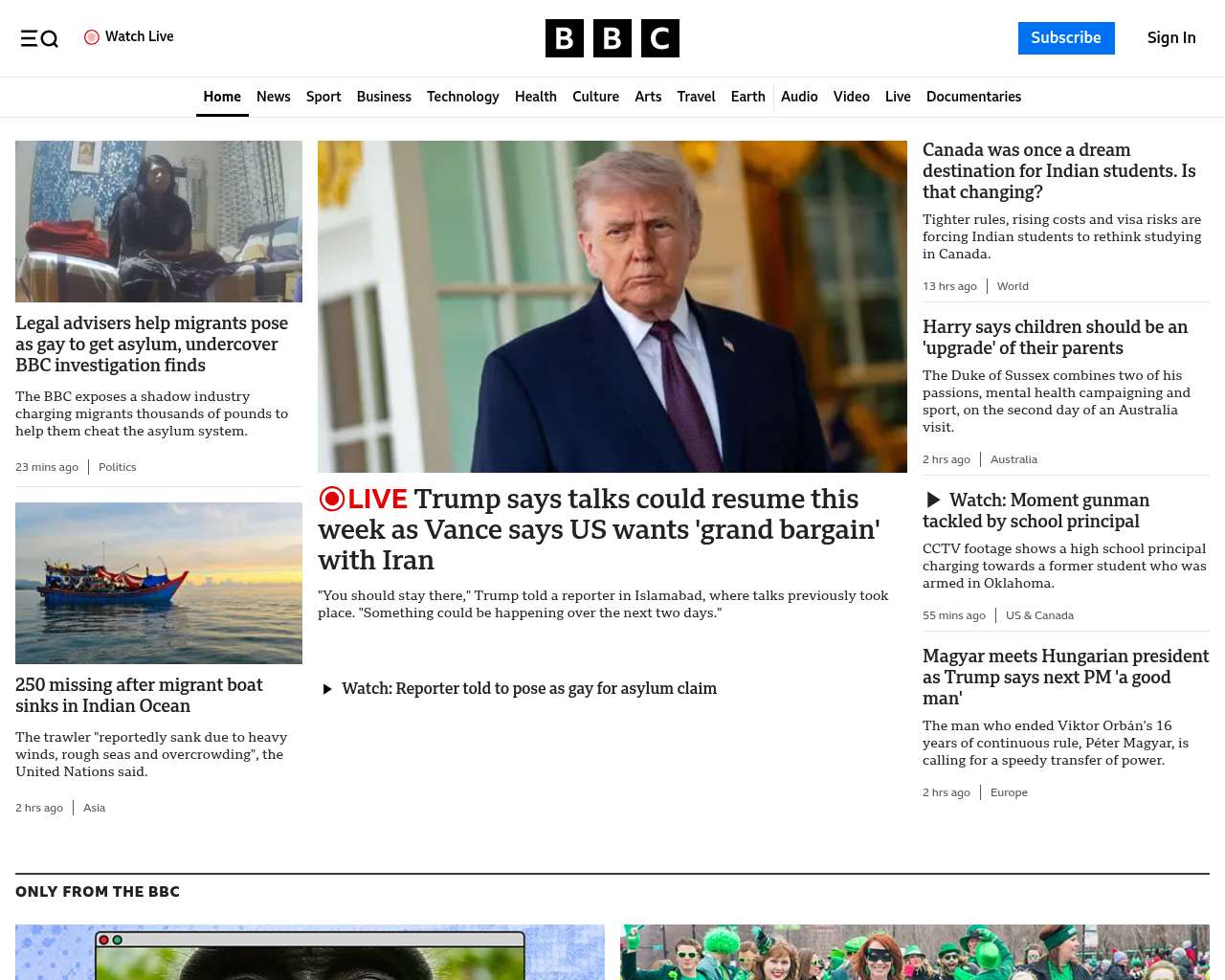Image resolution: width=1225 pixels, height=980 pixels.
Task: Click the large Trump photo
Action: click(x=612, y=306)
